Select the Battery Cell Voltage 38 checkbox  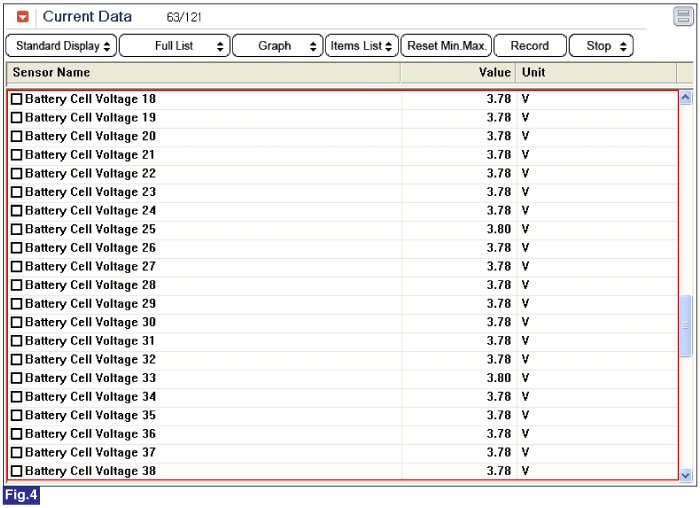click(x=16, y=472)
